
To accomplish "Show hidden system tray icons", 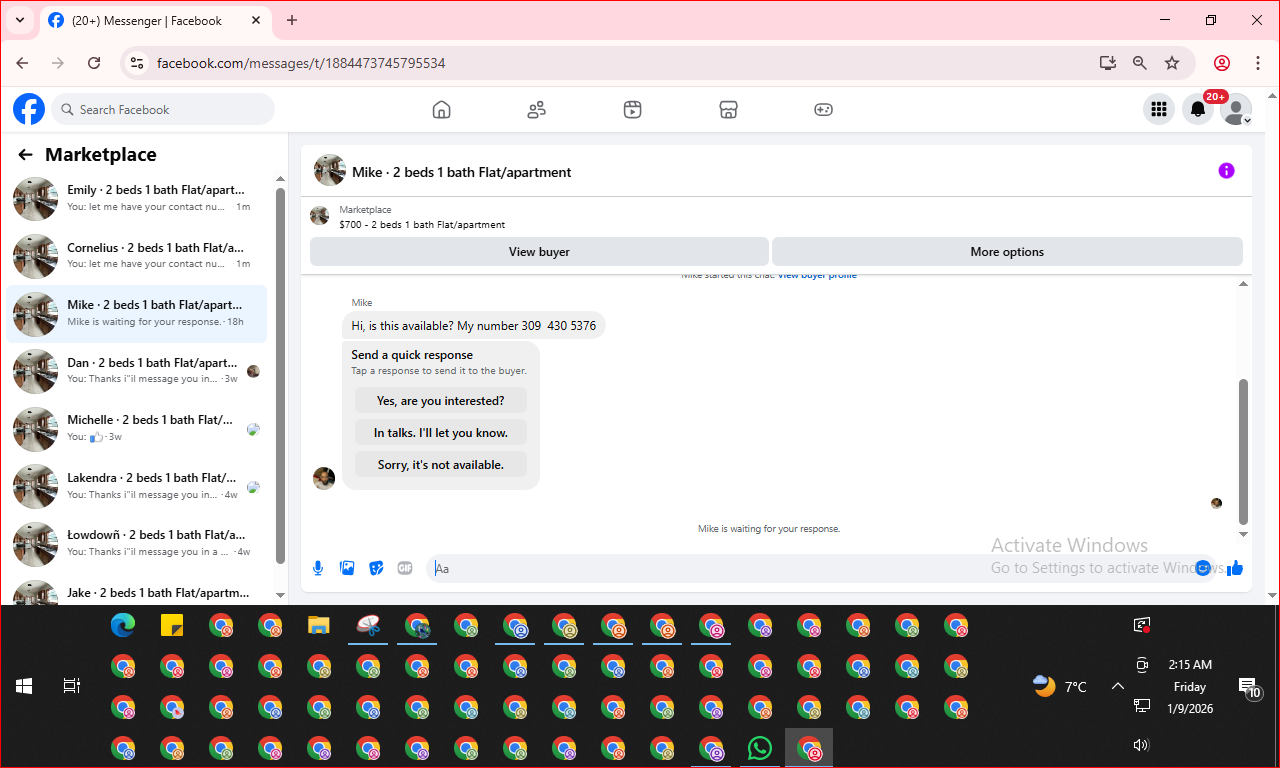I will click(x=1118, y=686).
